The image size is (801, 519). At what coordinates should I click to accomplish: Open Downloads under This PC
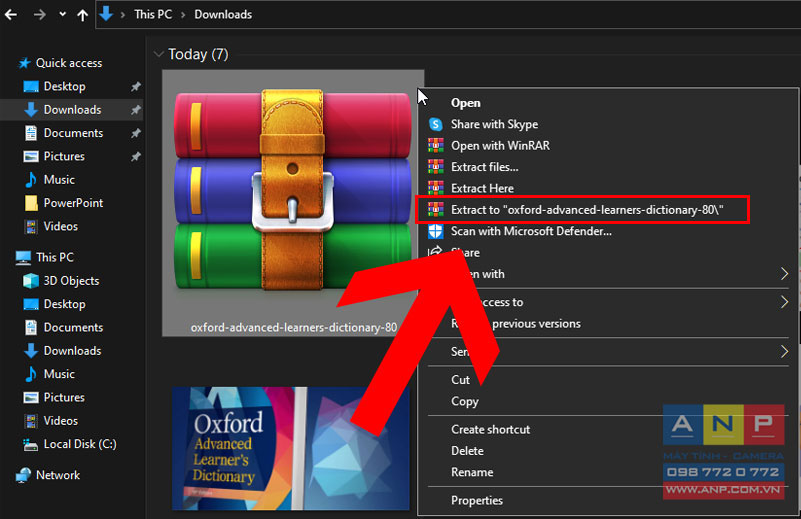[72, 351]
